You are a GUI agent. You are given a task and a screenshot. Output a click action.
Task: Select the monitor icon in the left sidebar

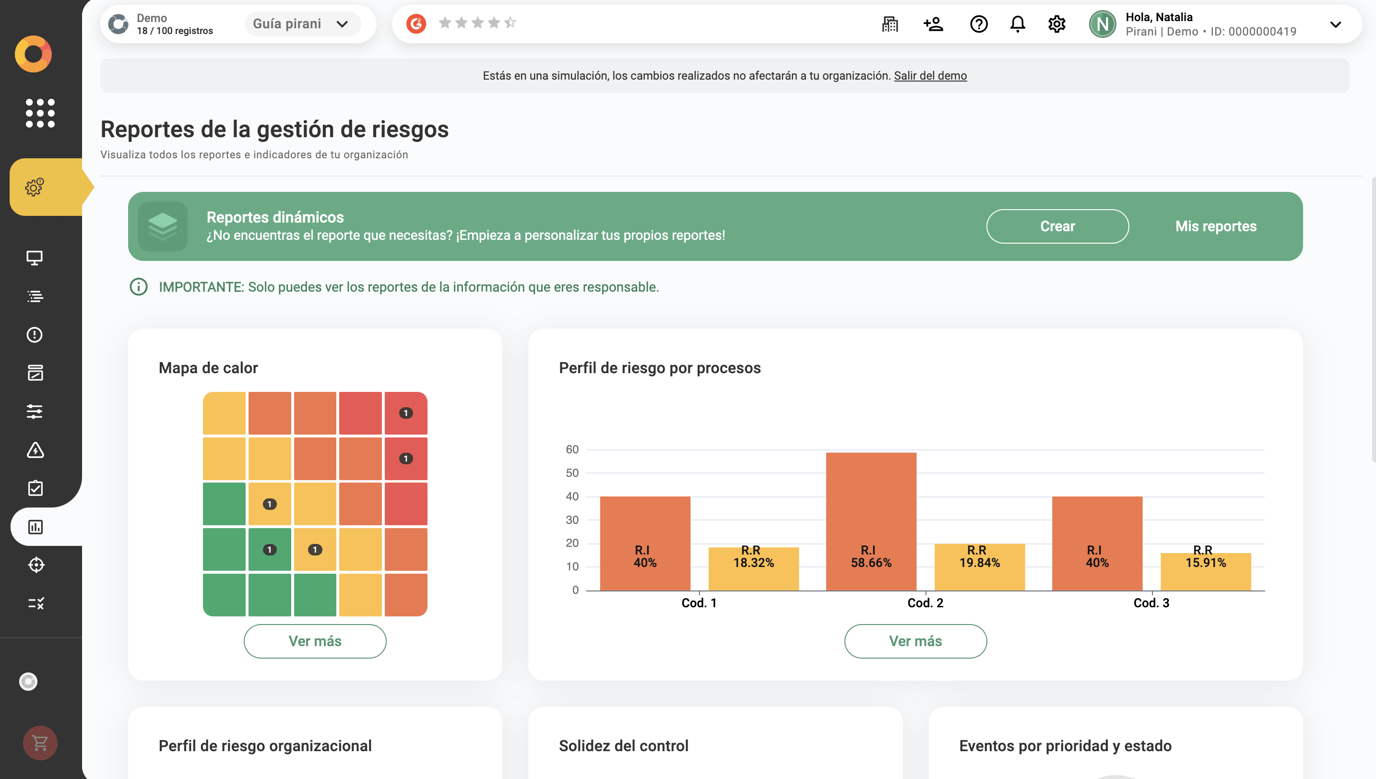pyautogui.click(x=34, y=257)
